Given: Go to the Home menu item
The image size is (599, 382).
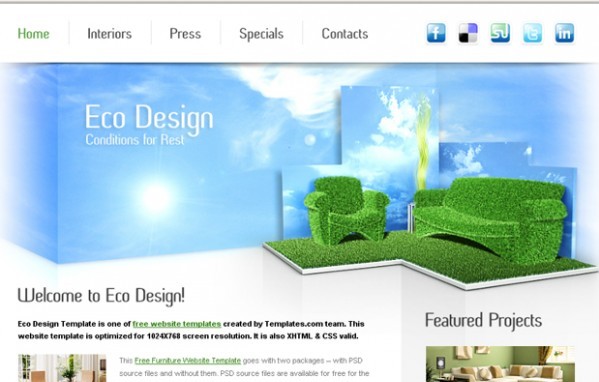Looking at the screenshot, I should 34,34.
